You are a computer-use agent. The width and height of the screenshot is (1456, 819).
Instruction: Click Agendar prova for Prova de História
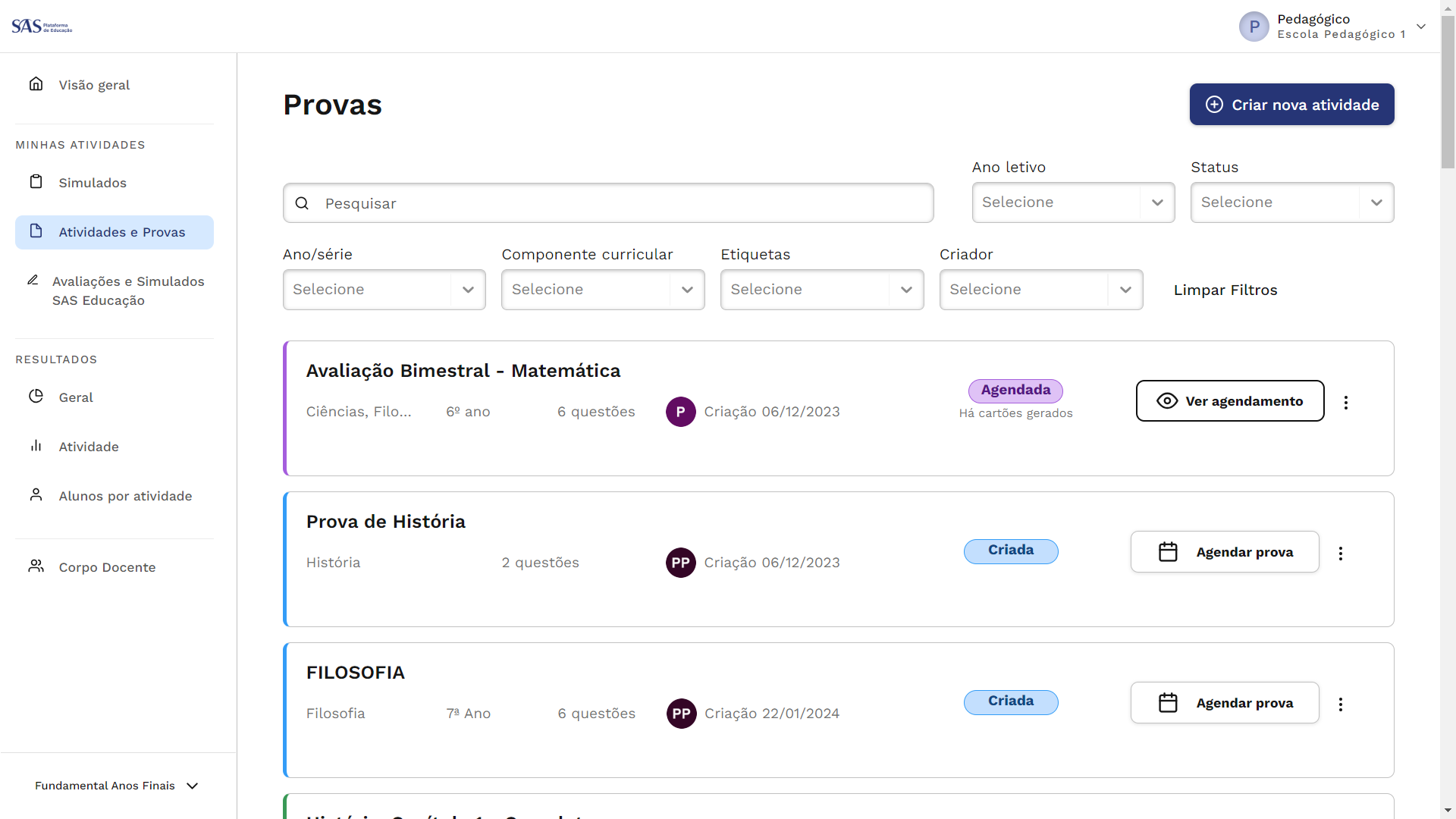(1225, 551)
